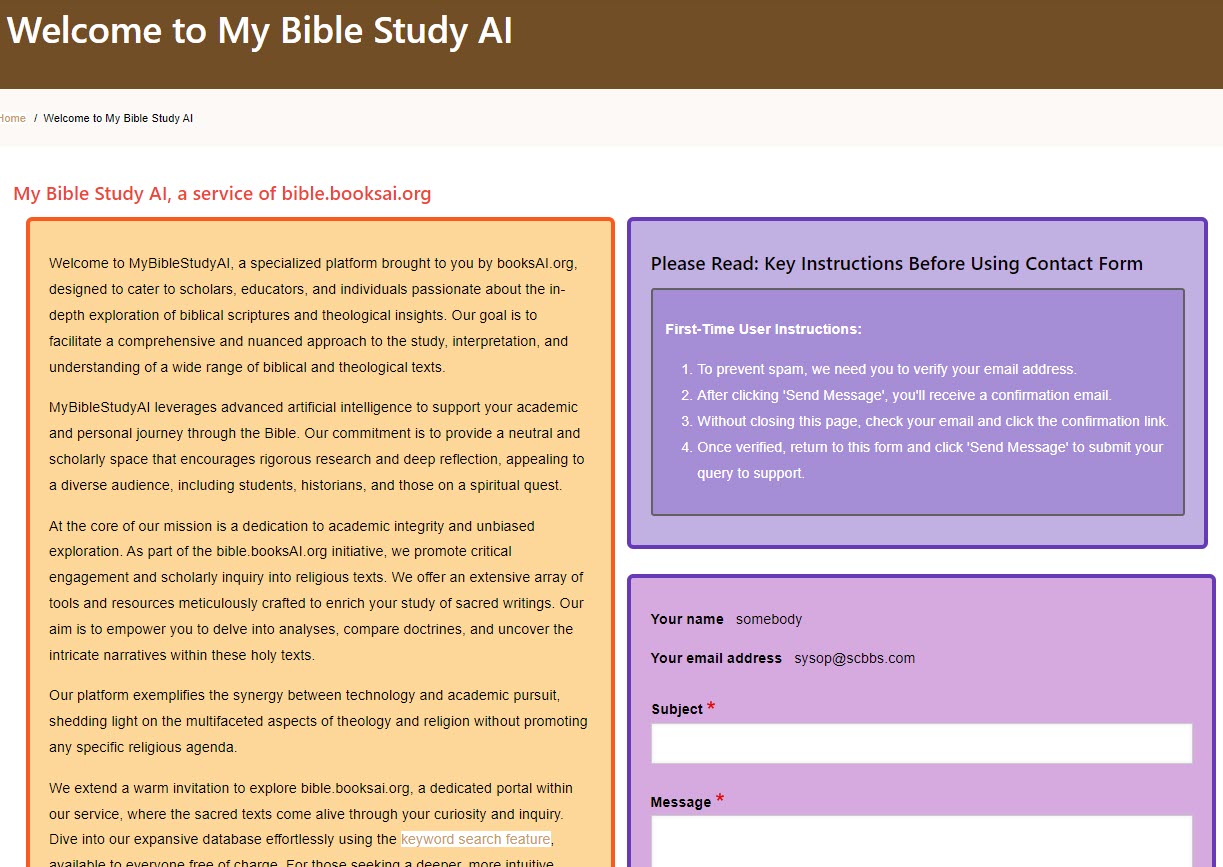Click heading 'My Bible Study AI, a service of bible.booksai.org'
Screen dimensions: 1223x867
pos(222,193)
